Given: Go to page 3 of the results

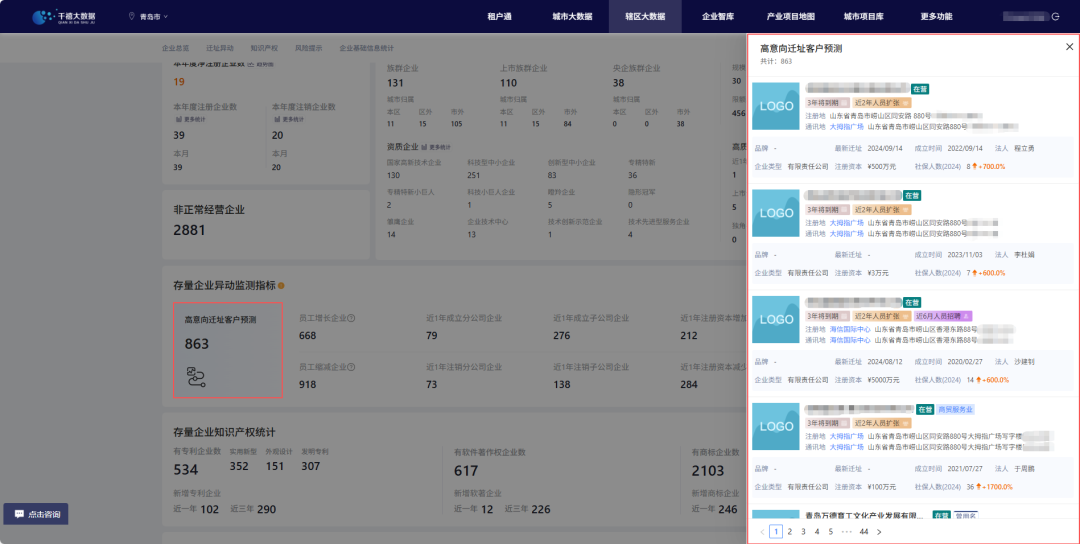Looking at the screenshot, I should point(803,532).
